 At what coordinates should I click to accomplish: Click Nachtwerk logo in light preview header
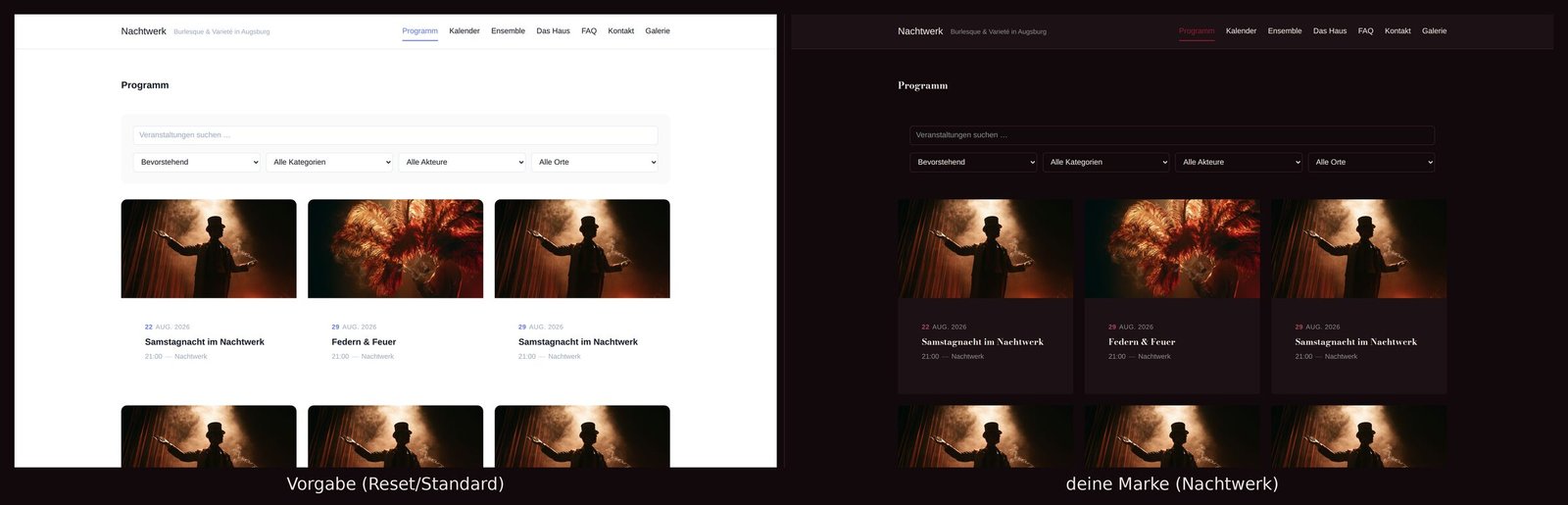143,31
